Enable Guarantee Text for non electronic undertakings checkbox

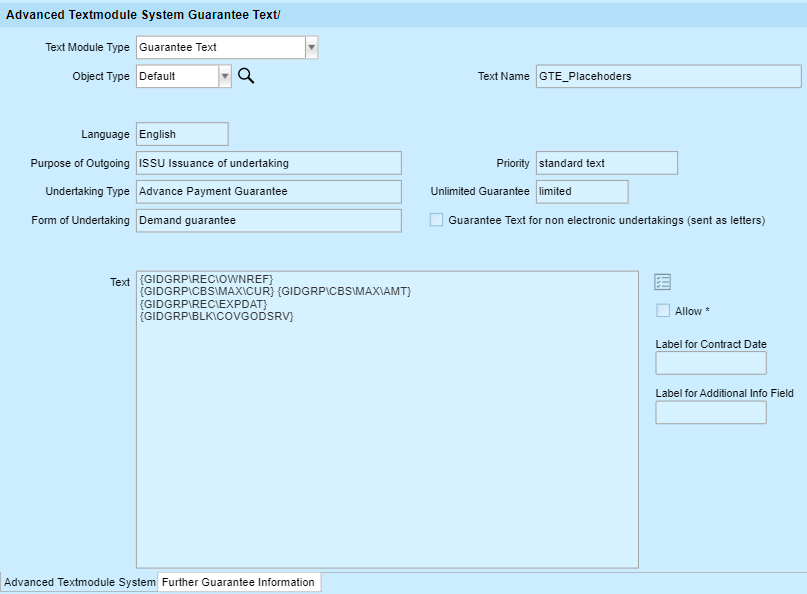[x=436, y=220]
